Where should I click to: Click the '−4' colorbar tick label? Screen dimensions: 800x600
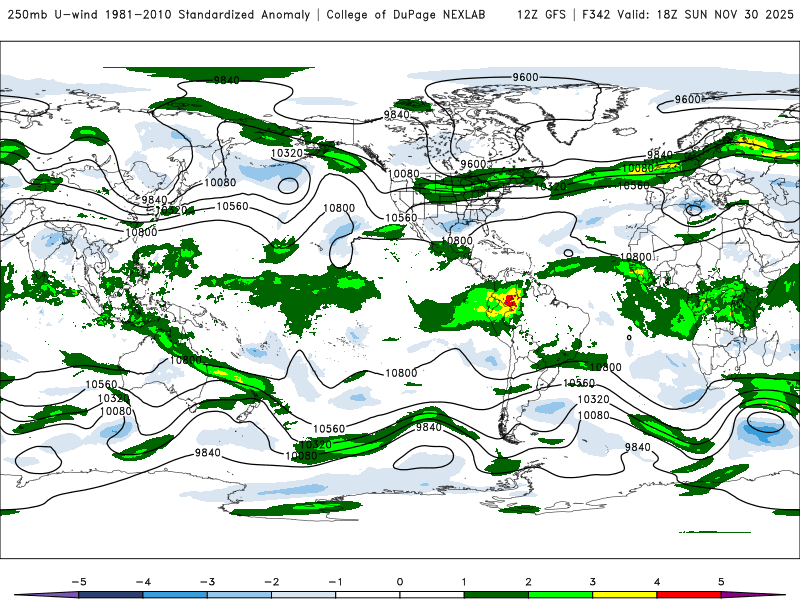click(x=143, y=582)
